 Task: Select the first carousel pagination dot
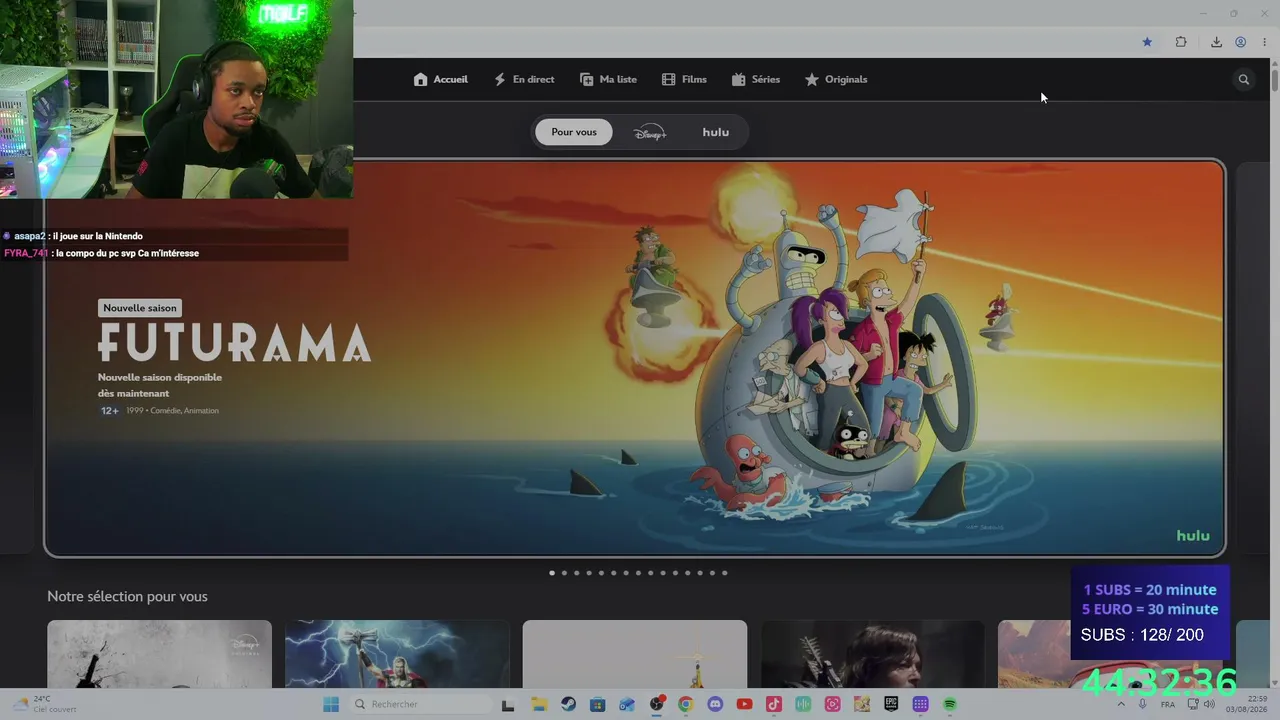(x=552, y=573)
